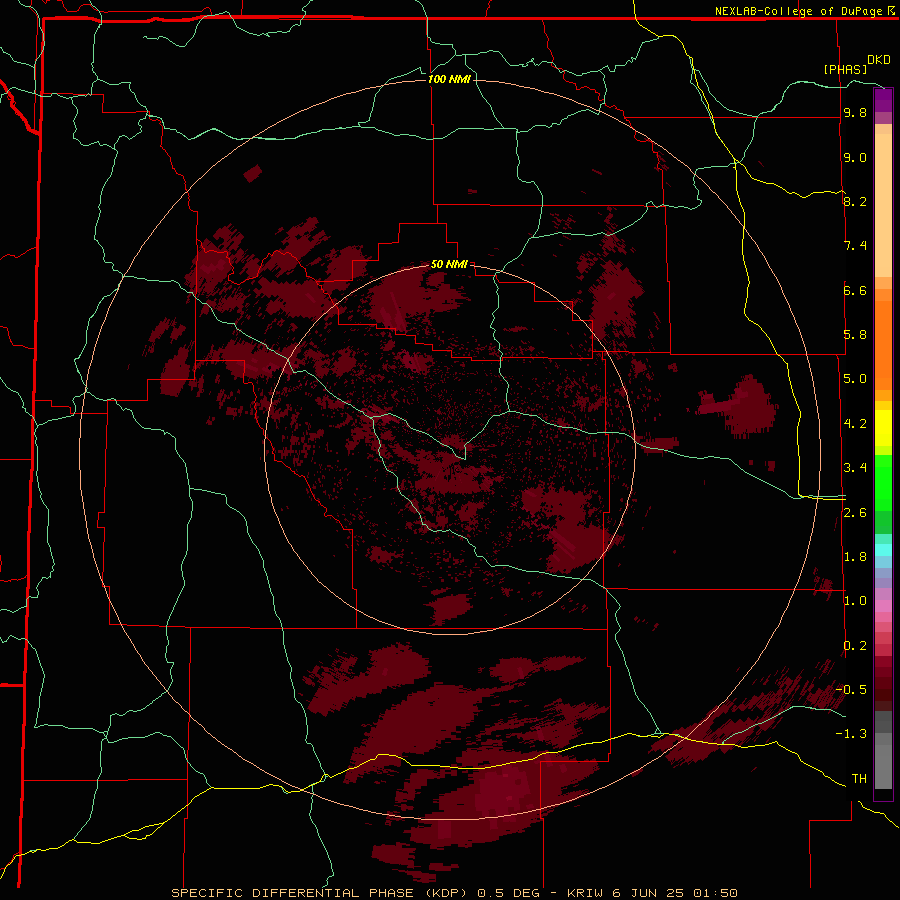Click the cyan segment of the color bar
The image size is (900, 900).
pos(883,550)
